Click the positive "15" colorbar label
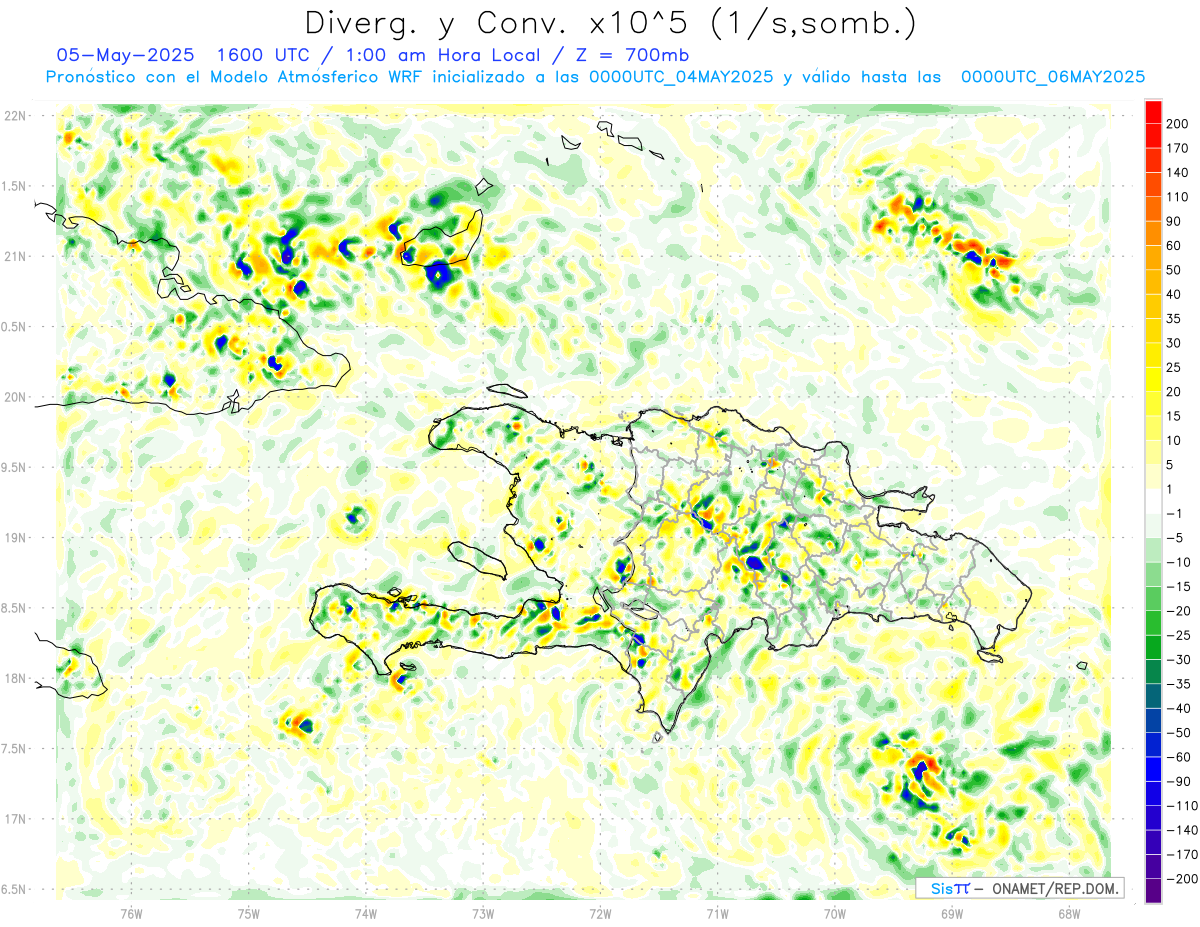Image resolution: width=1200 pixels, height=927 pixels. (x=1174, y=416)
